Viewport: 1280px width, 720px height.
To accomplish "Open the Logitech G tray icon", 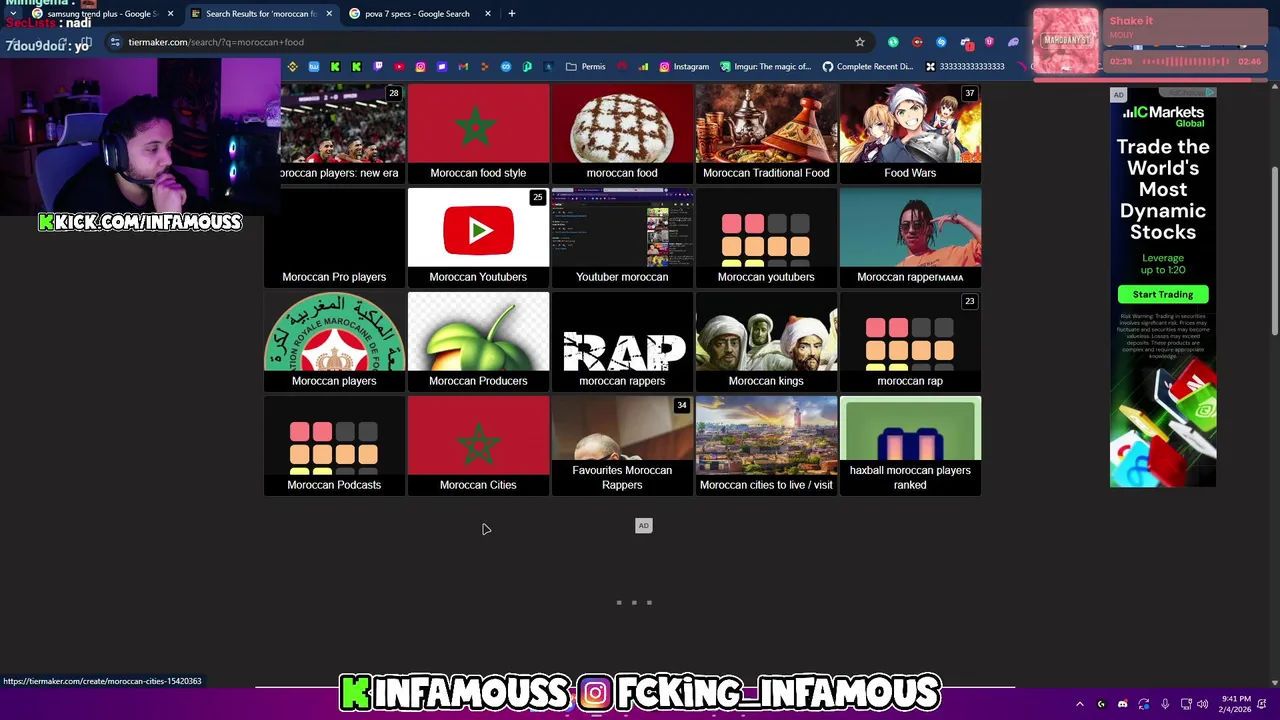I will point(1101,704).
